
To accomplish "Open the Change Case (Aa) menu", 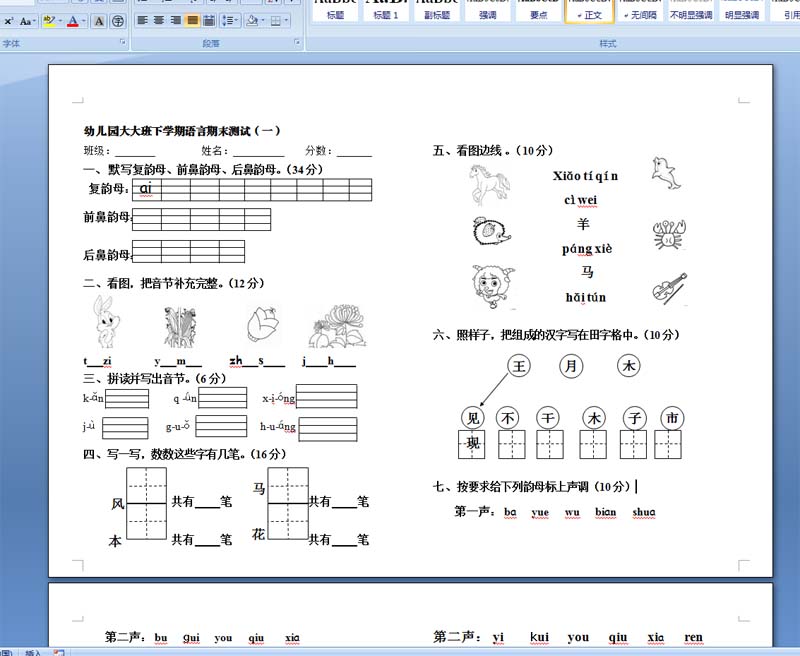I will pos(27,21).
